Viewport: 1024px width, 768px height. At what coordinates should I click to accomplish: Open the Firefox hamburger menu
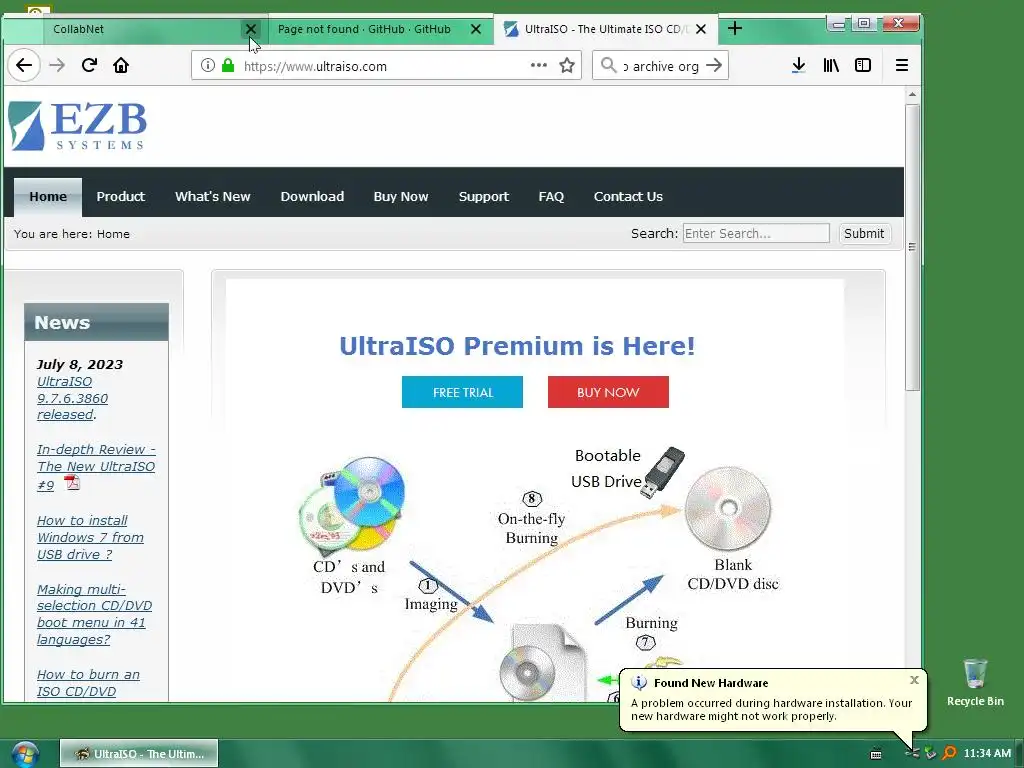tap(902, 65)
